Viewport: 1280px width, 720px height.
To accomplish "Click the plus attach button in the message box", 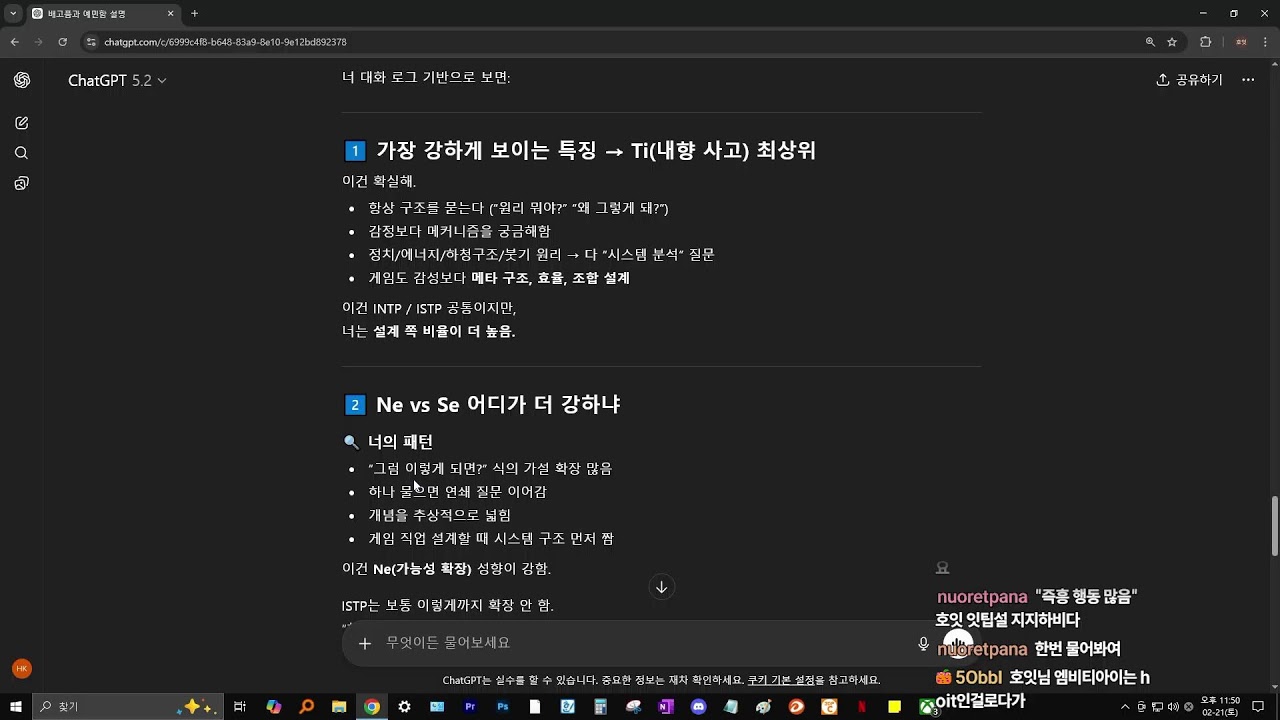I will click(x=365, y=643).
